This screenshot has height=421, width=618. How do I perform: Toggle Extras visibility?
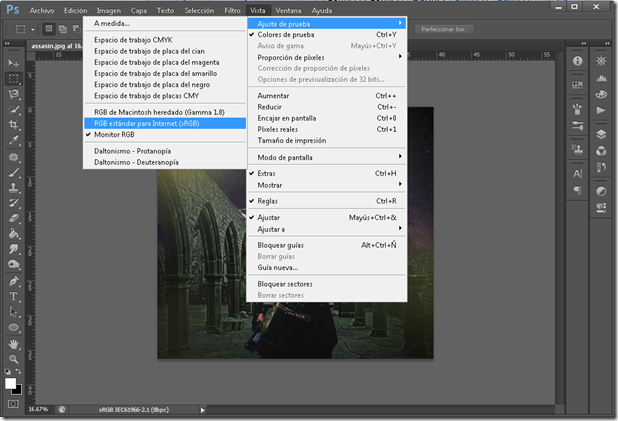(x=327, y=173)
